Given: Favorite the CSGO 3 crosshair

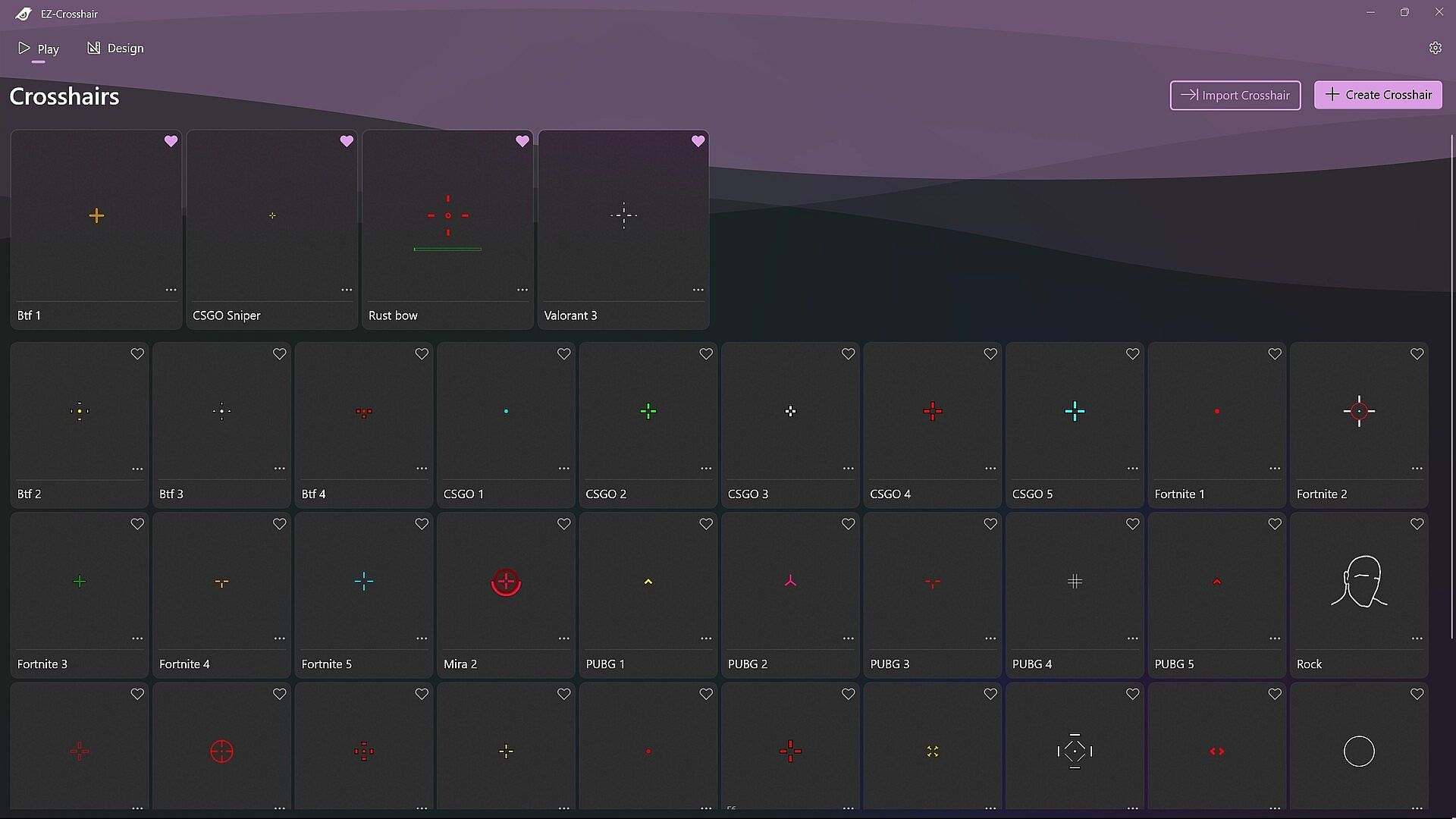Looking at the screenshot, I should 848,354.
